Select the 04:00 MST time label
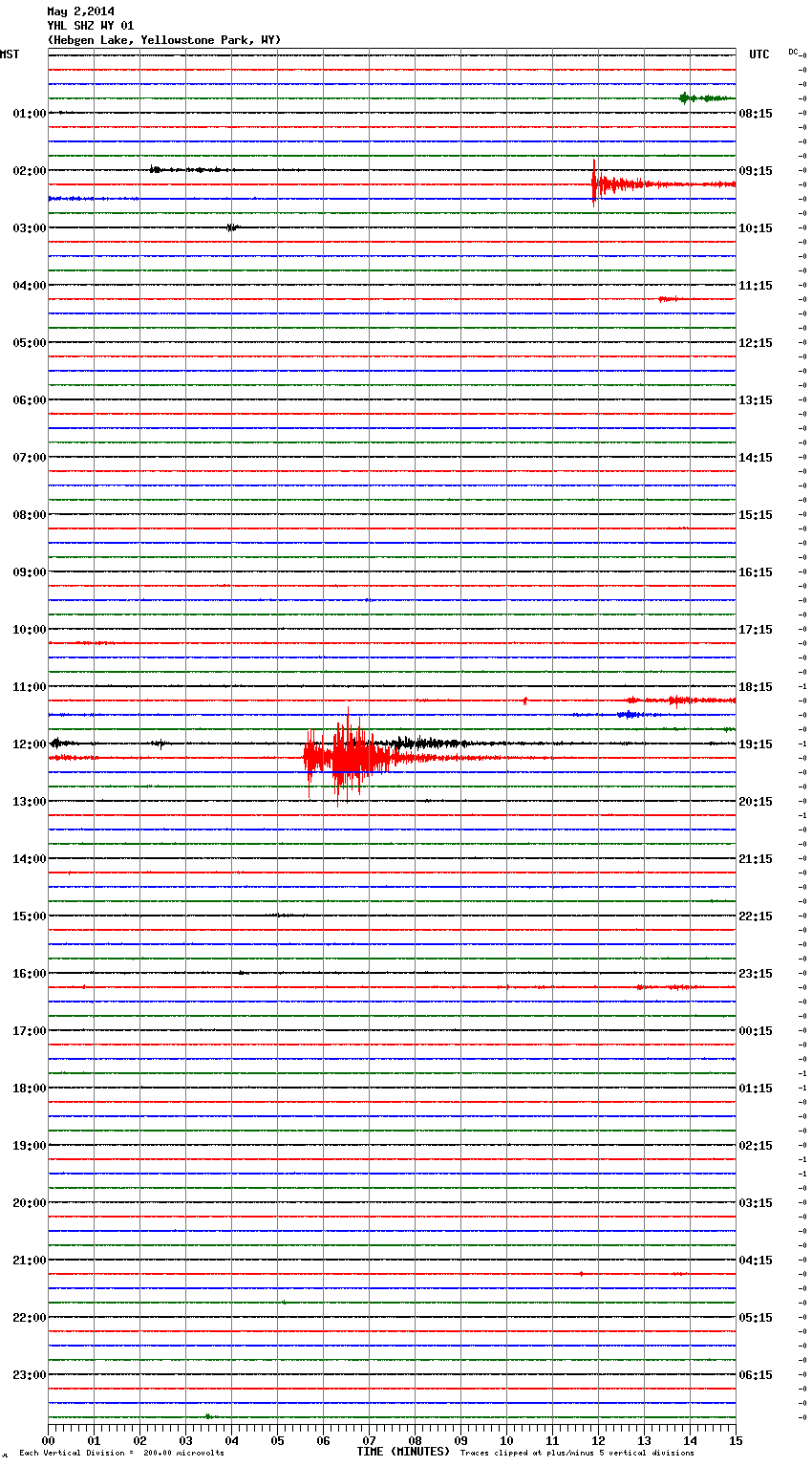Screen dimensions: 812x1466 30,286
